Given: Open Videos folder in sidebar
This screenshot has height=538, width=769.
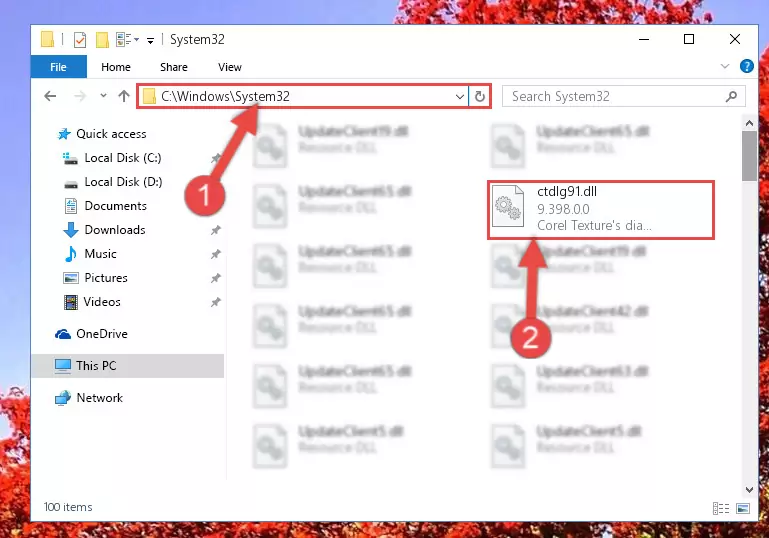Looking at the screenshot, I should click(102, 302).
